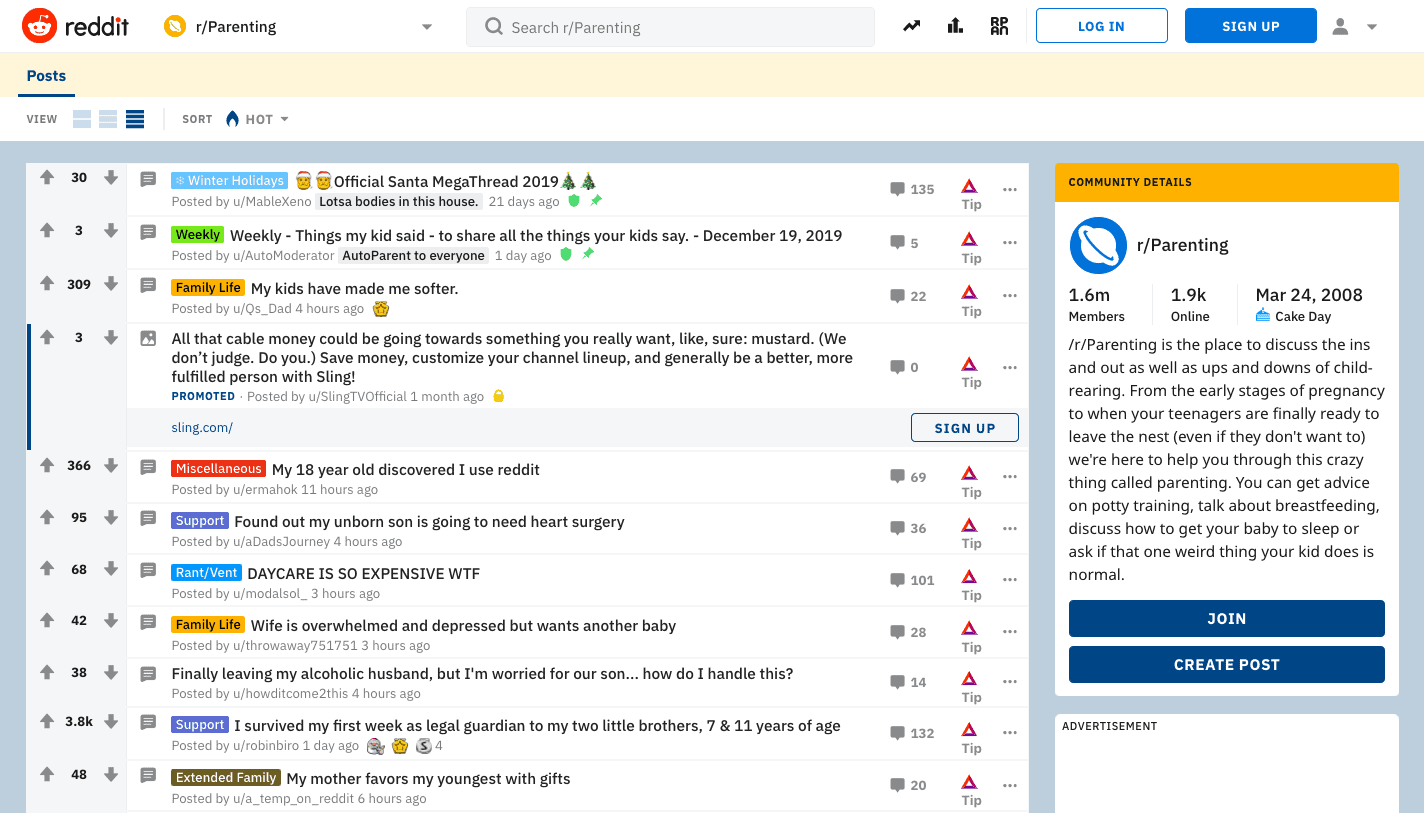Open 28 comments on Wife overwhelmed post
Image resolution: width=1424 pixels, height=813 pixels.
click(x=908, y=632)
